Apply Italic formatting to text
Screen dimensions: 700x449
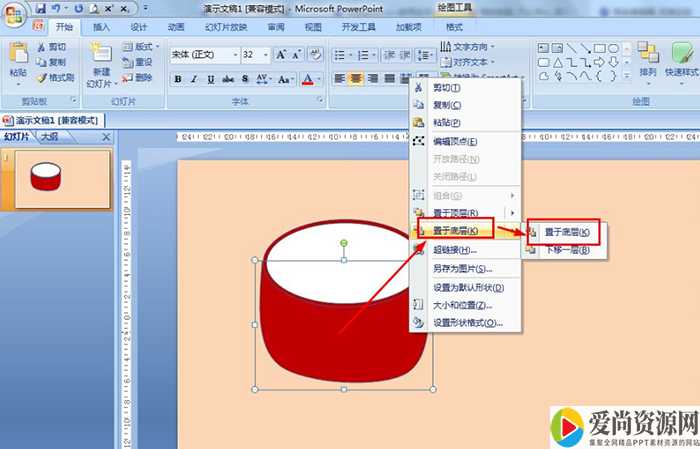coord(195,79)
